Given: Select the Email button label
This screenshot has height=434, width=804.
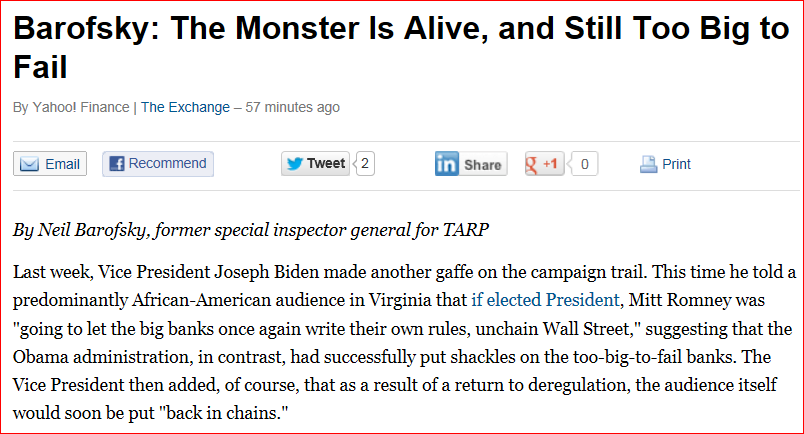Looking at the screenshot, I should (x=62, y=164).
